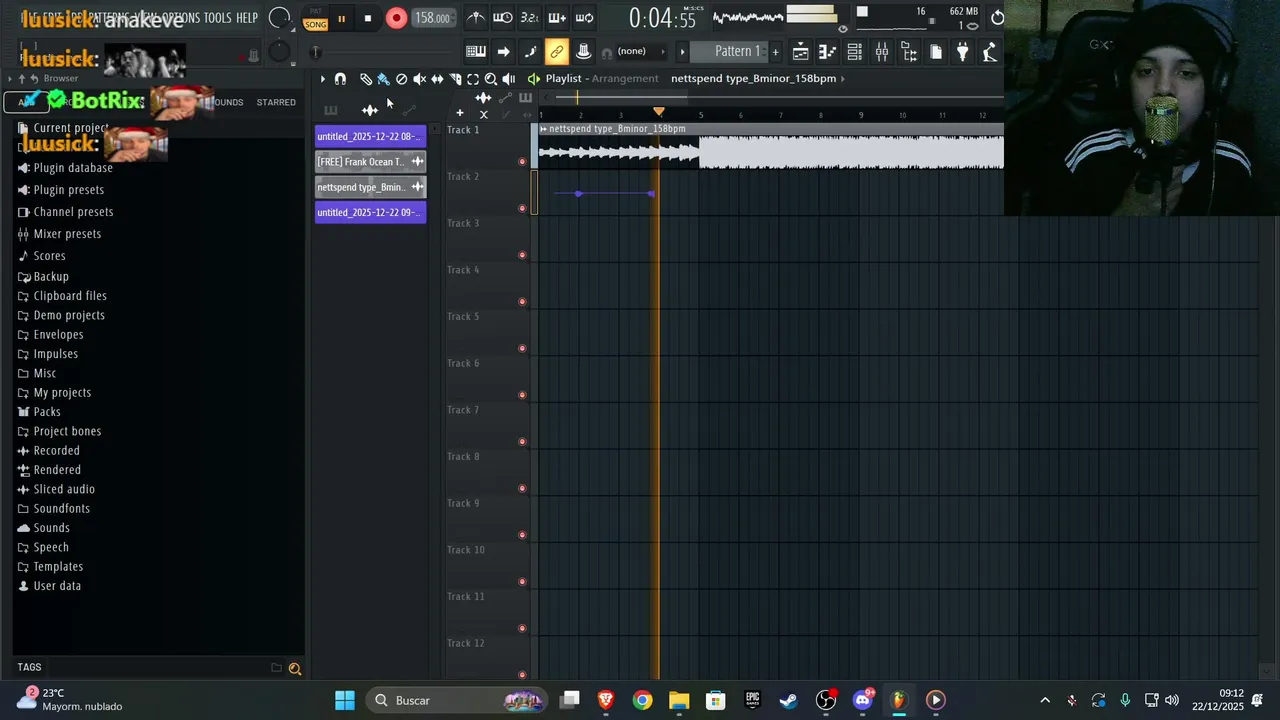The height and width of the screenshot is (720, 1280).
Task: Open Google Chrome from the taskbar
Action: (x=642, y=700)
